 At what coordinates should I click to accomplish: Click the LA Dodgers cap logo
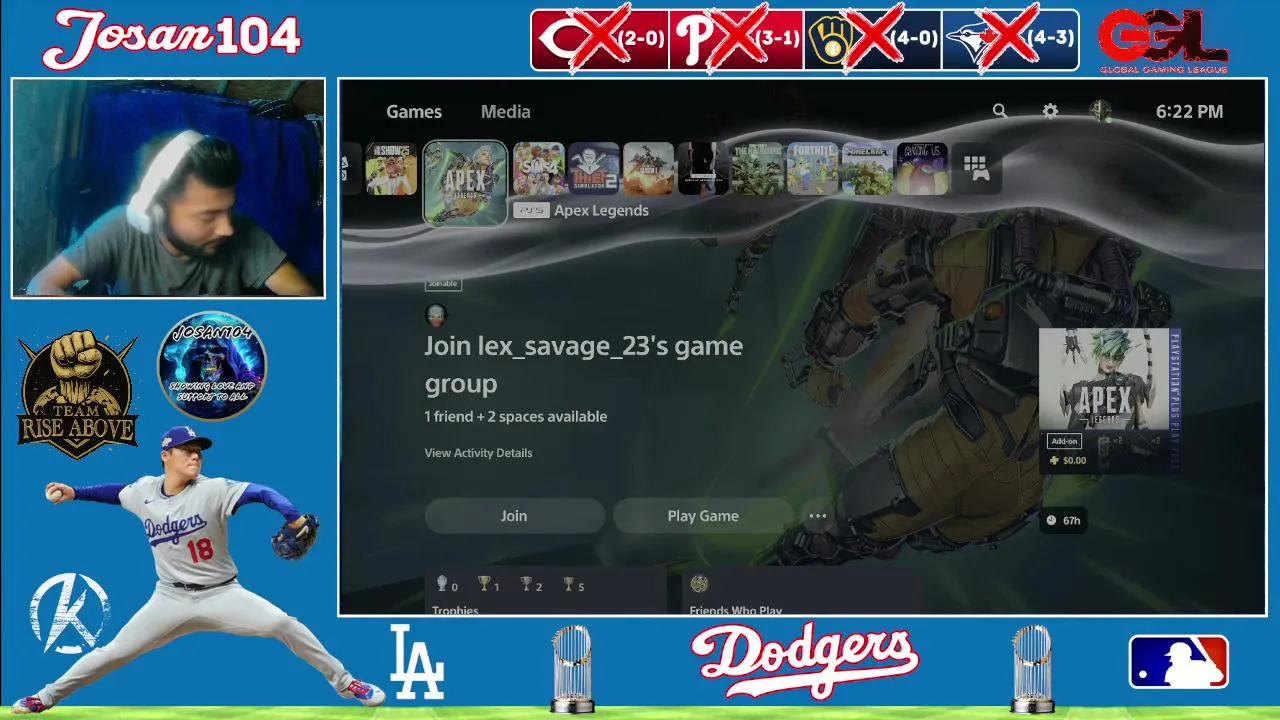[x=416, y=661]
